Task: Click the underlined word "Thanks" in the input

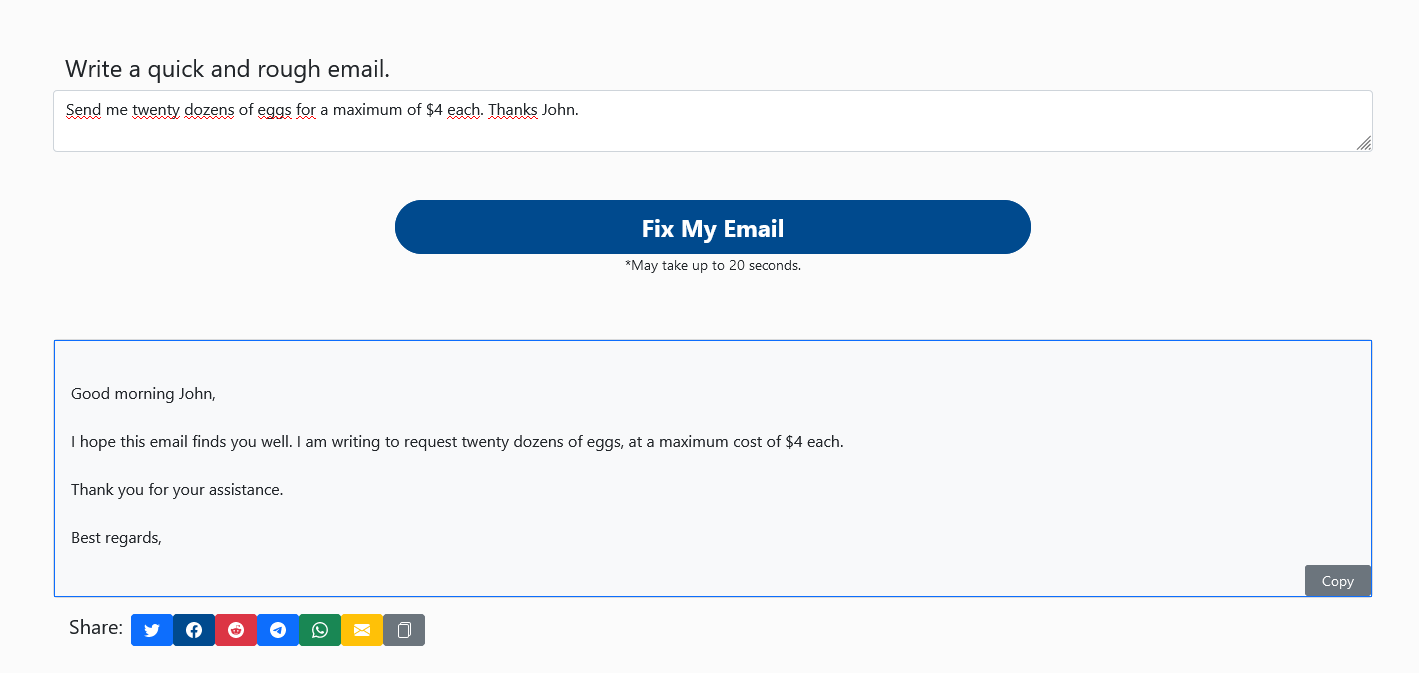Action: pyautogui.click(x=513, y=110)
